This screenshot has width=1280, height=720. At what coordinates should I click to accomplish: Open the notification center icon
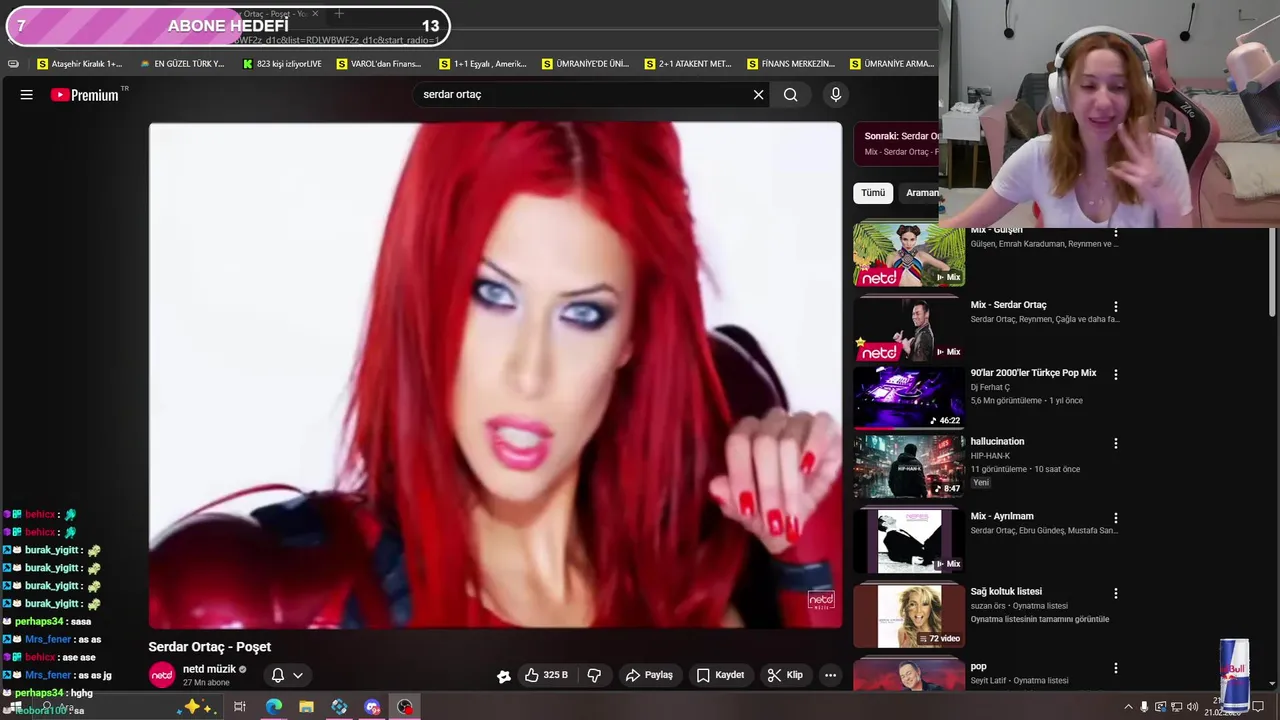tap(1258, 707)
